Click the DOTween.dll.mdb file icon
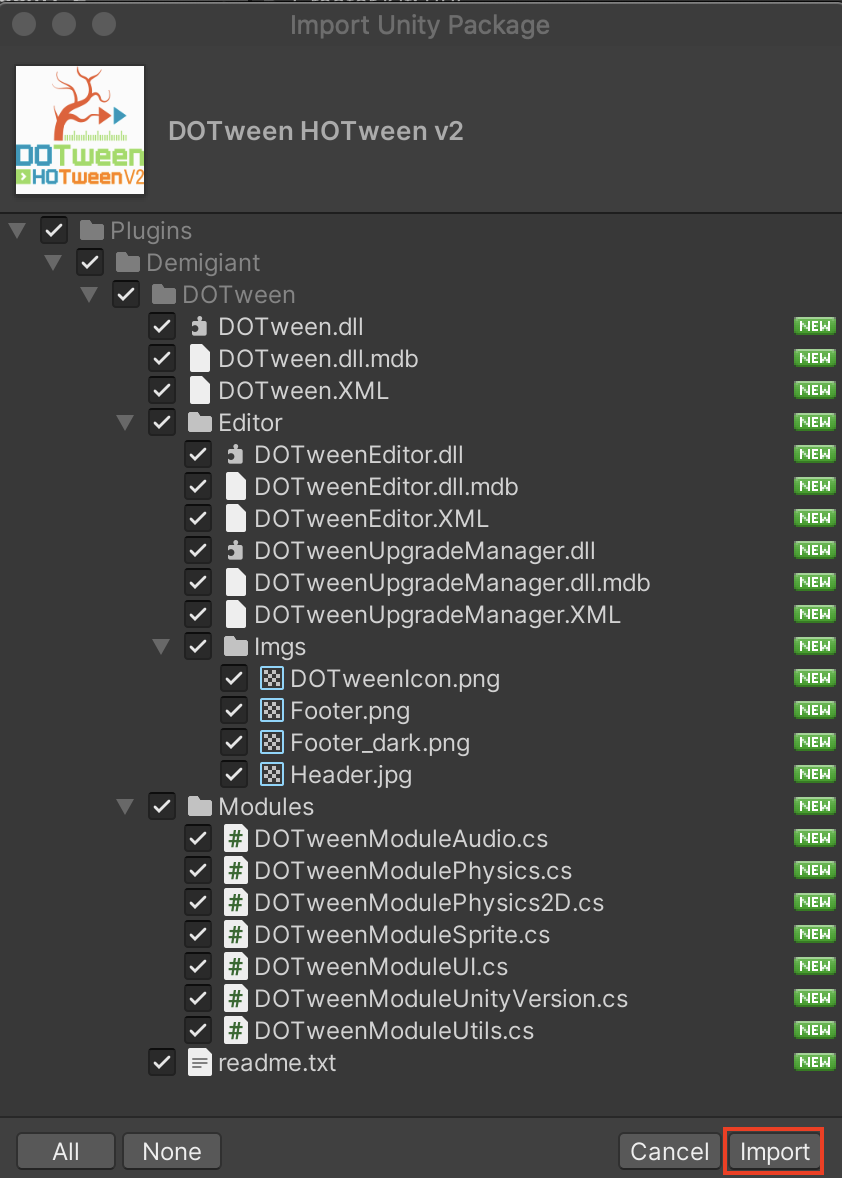The height and width of the screenshot is (1178, 842). pos(199,358)
